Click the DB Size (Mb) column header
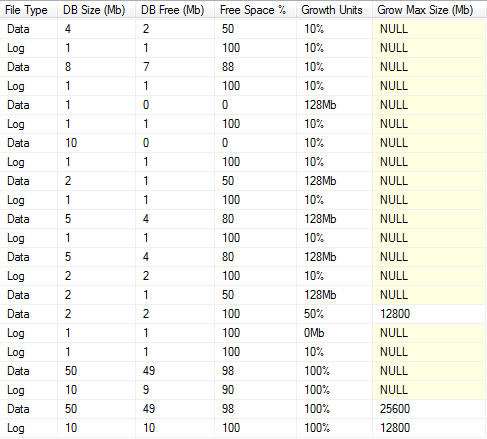487x439 pixels. [96, 10]
